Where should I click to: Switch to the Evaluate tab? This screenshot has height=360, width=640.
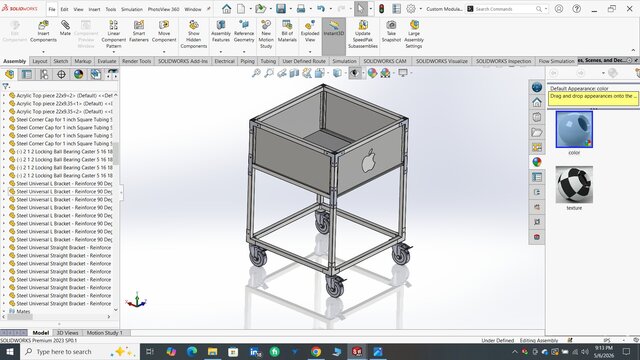pyautogui.click(x=107, y=61)
